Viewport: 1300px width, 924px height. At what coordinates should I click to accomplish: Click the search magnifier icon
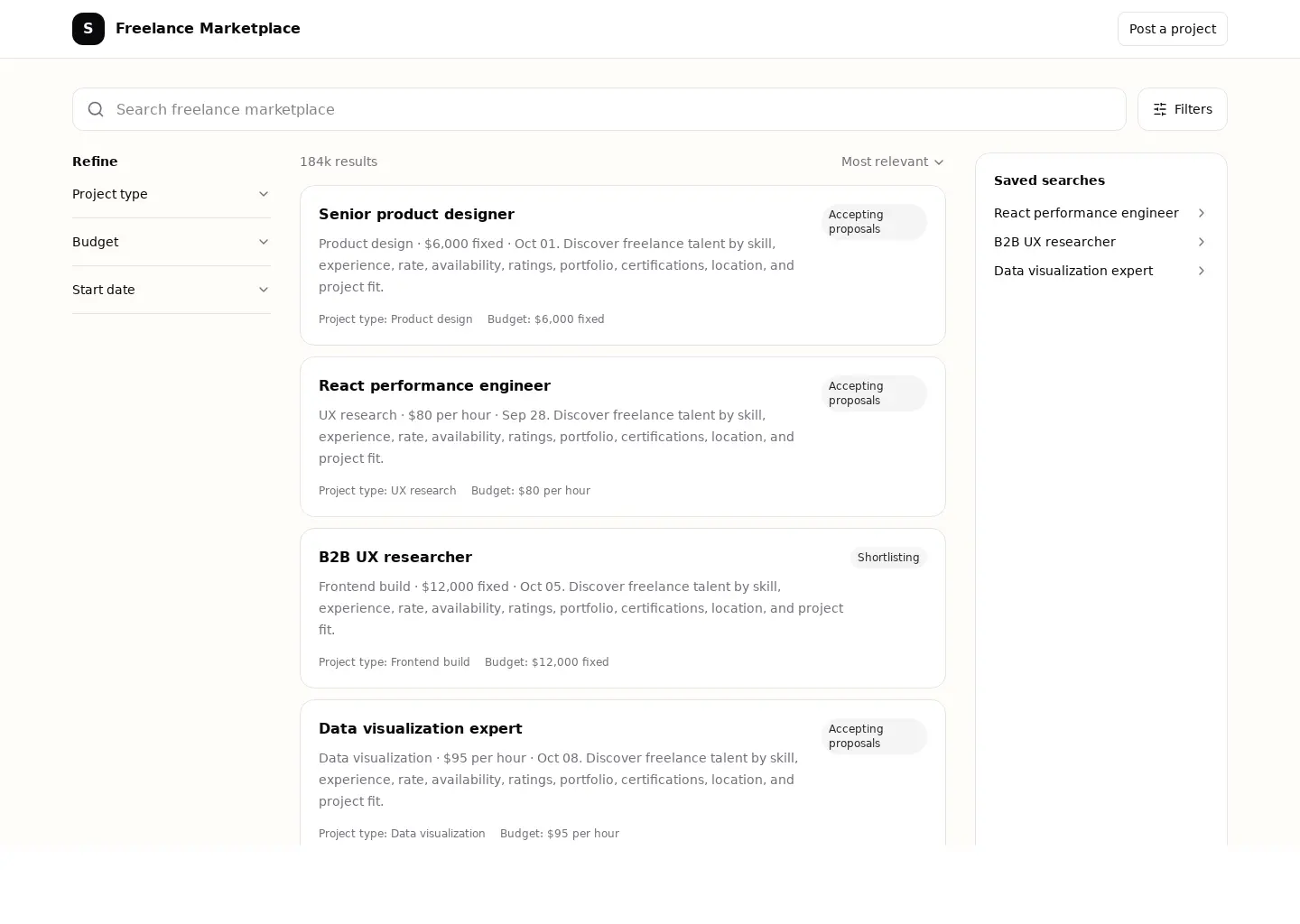coord(96,109)
